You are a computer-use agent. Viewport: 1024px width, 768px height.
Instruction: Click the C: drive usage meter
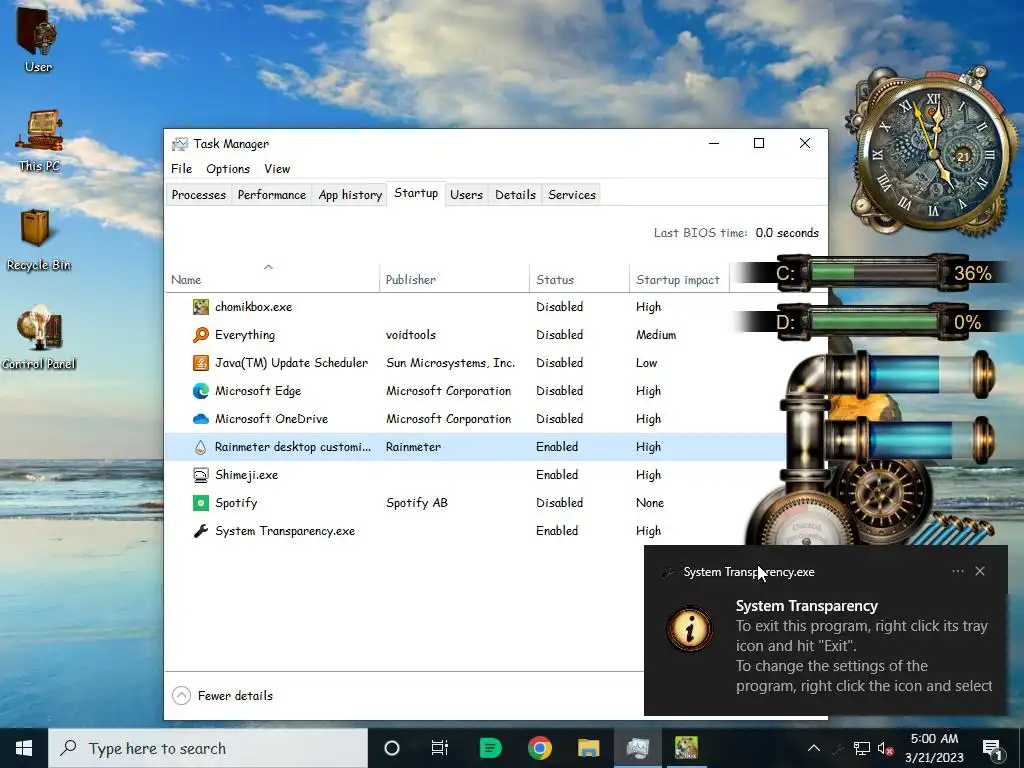pyautogui.click(x=875, y=272)
